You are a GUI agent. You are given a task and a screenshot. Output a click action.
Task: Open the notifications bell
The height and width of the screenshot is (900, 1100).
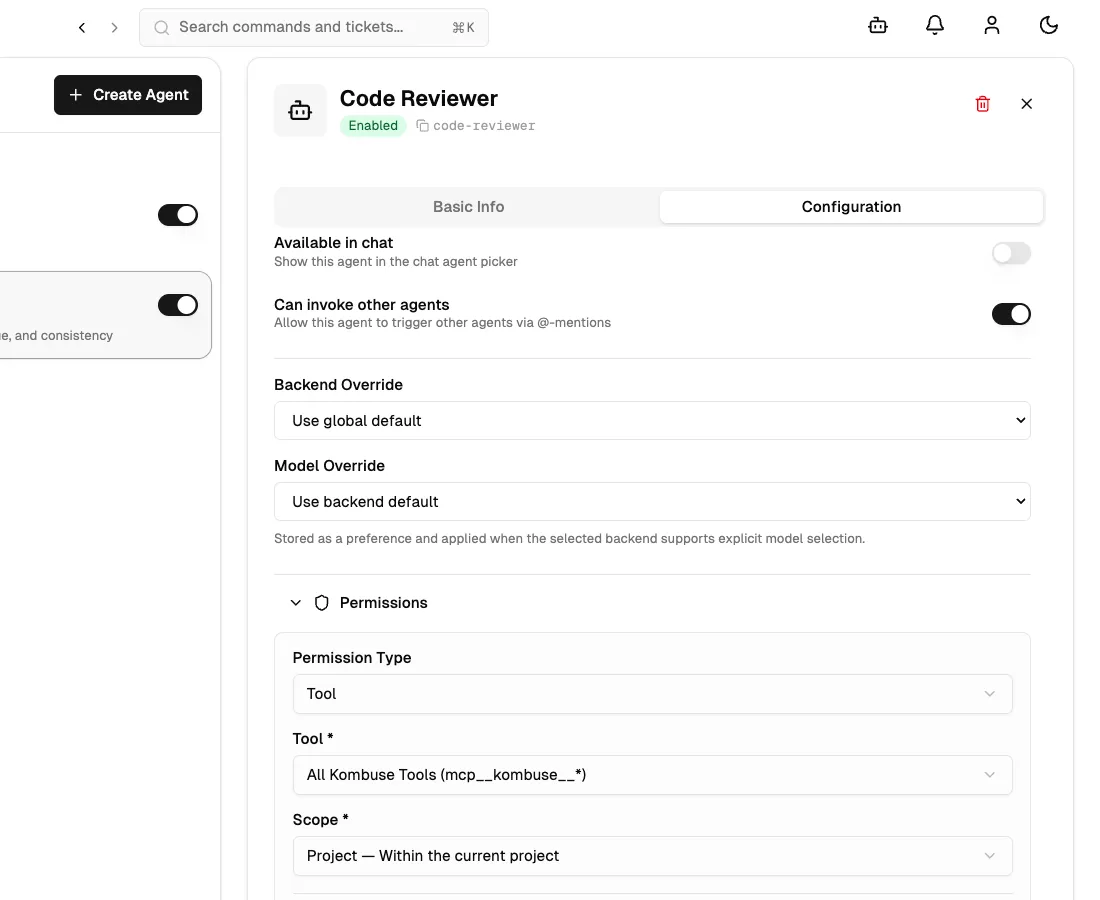click(935, 25)
